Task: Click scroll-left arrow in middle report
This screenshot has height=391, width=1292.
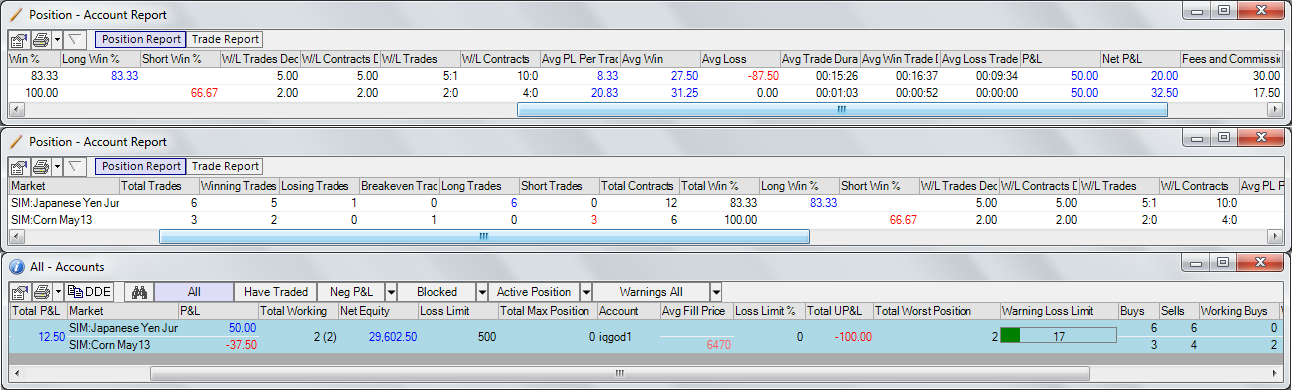Action: [x=17, y=237]
